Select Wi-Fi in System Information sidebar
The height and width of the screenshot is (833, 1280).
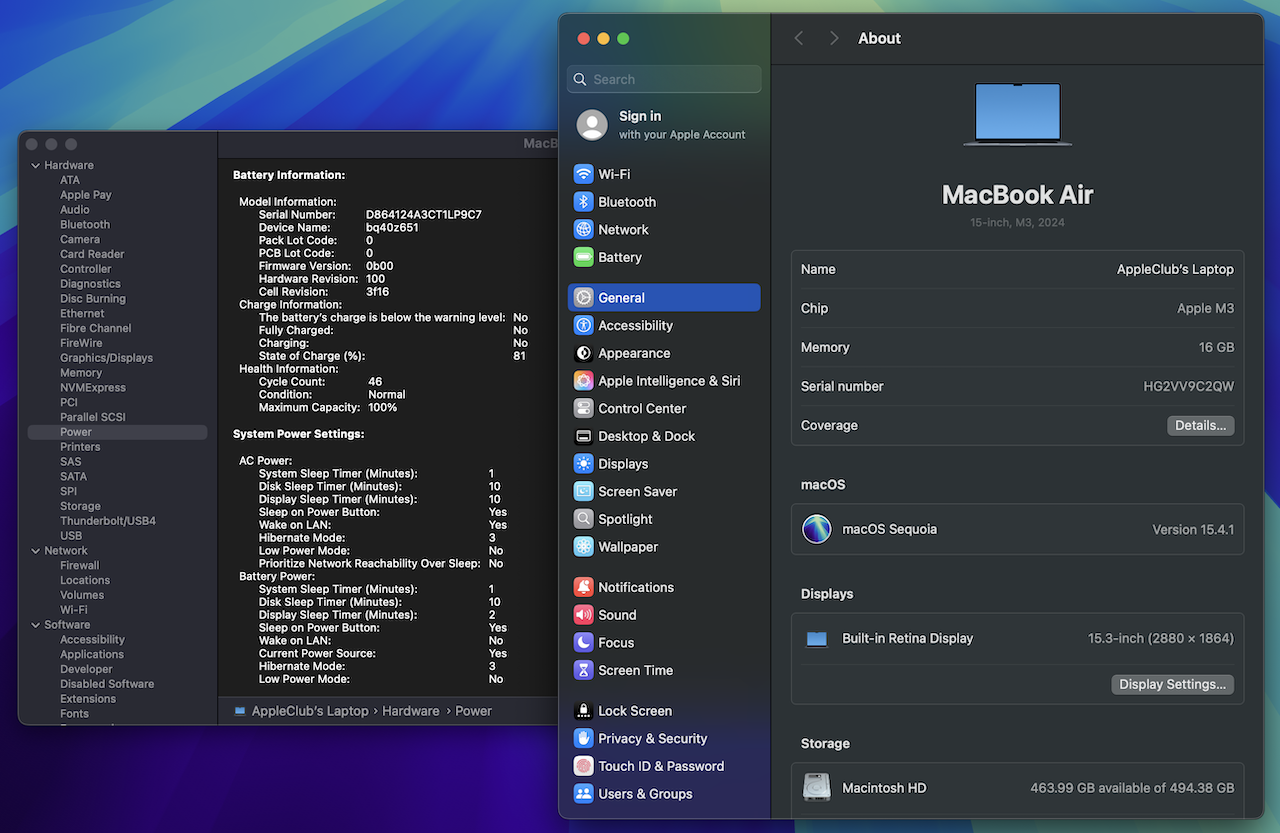74,610
